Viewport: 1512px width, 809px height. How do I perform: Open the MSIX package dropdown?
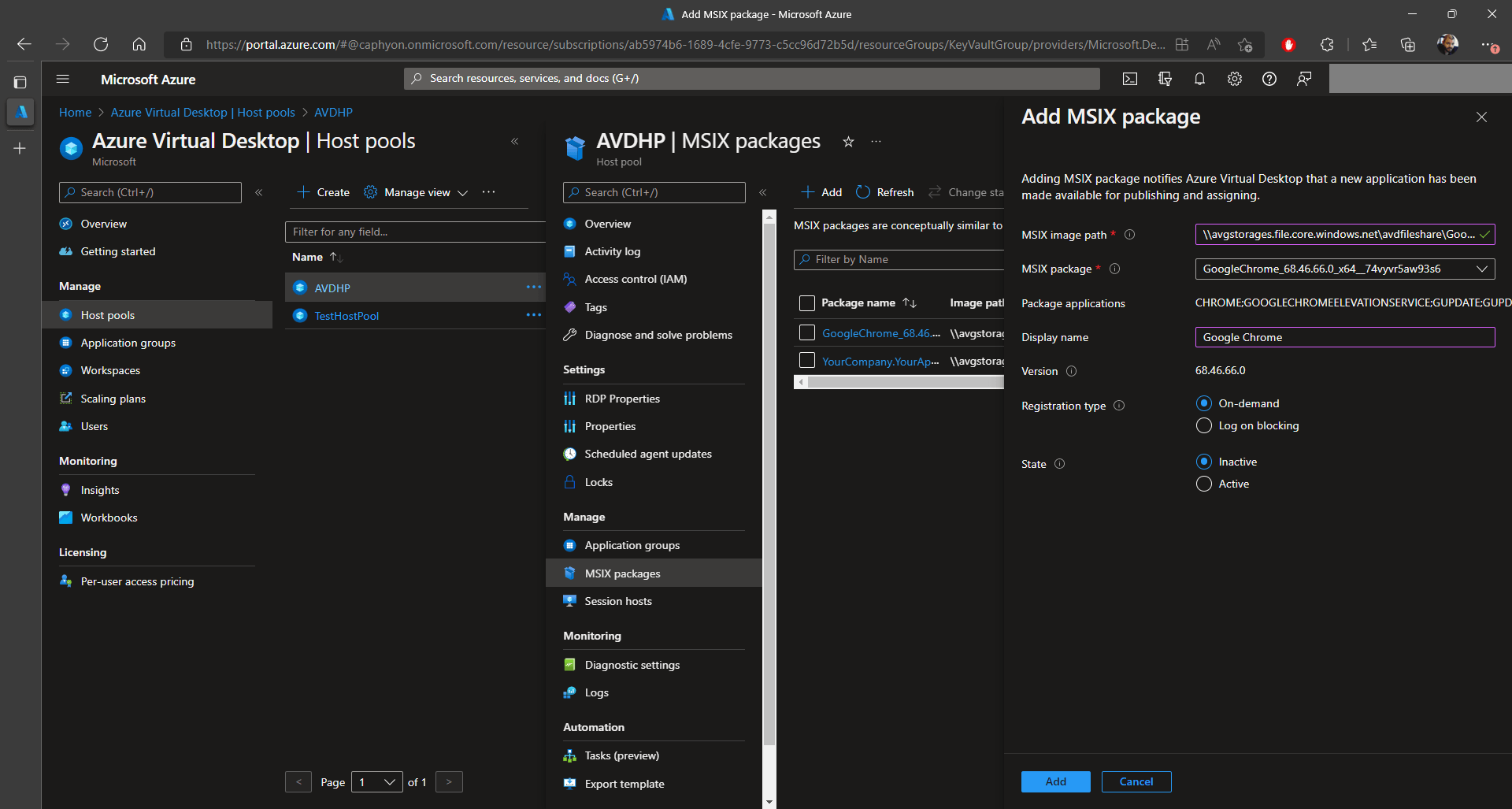[x=1345, y=269]
